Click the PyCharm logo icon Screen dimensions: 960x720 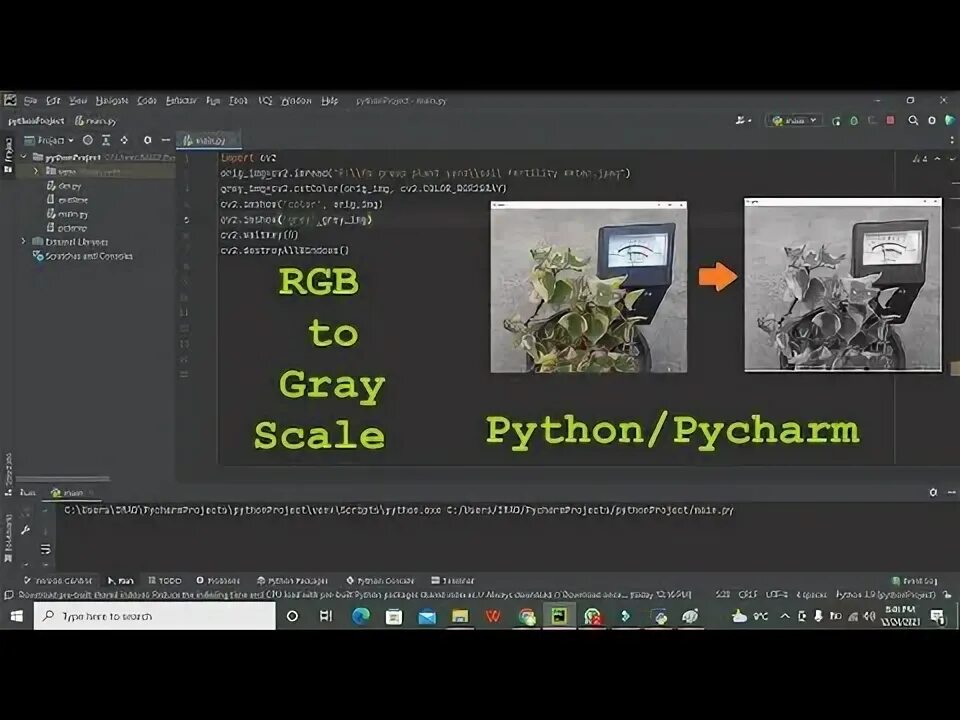[x=10, y=100]
